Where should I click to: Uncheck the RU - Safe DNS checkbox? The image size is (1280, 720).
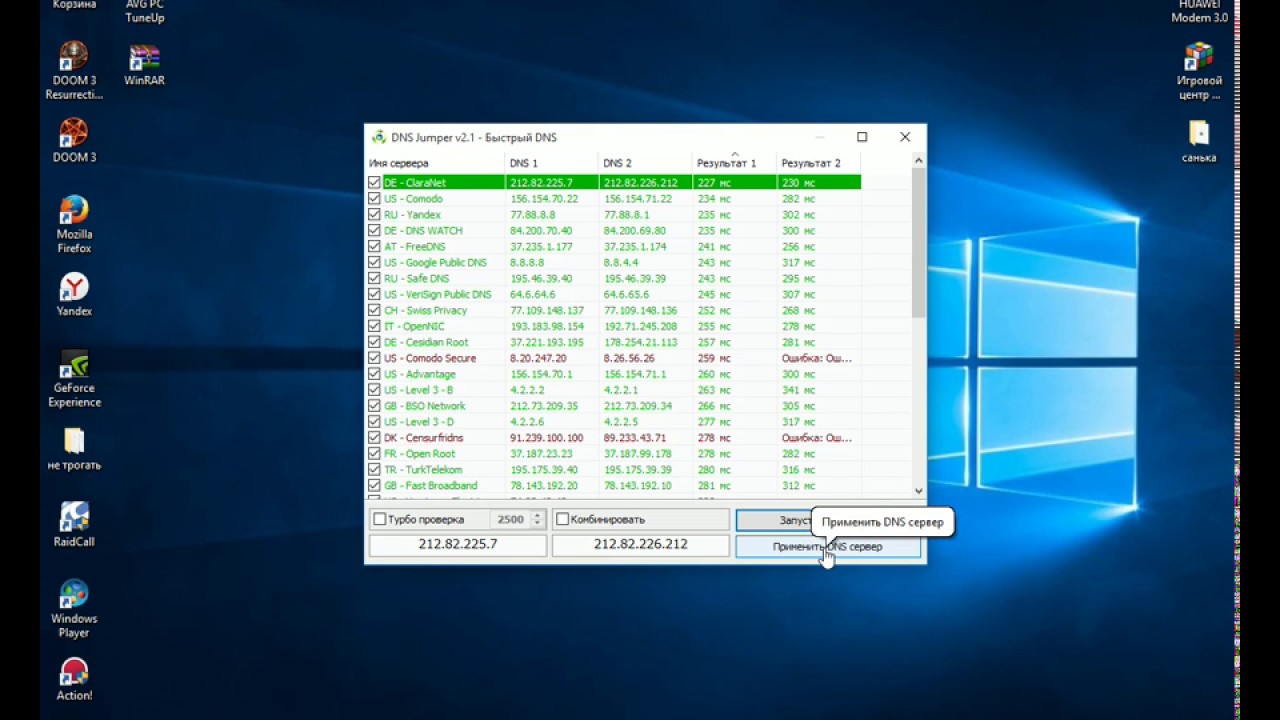[x=374, y=279]
